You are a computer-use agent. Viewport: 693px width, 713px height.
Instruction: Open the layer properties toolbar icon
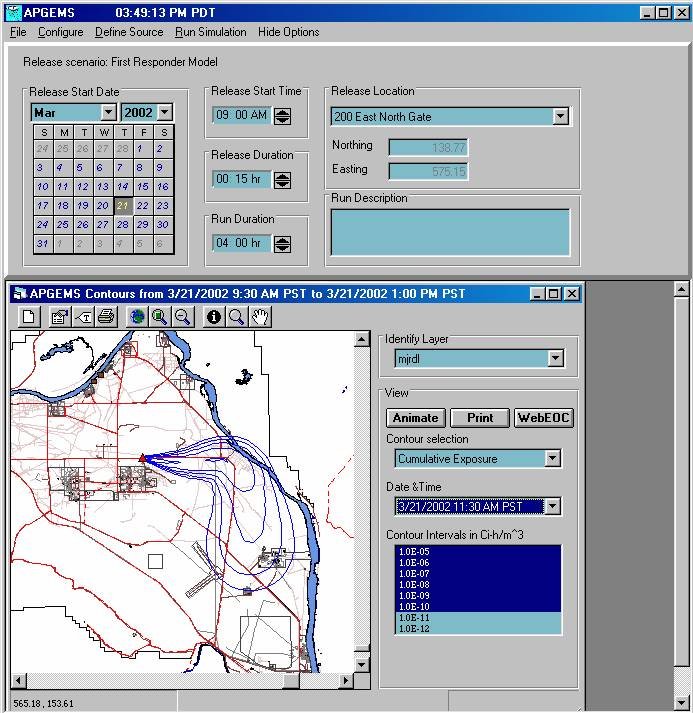coord(60,316)
